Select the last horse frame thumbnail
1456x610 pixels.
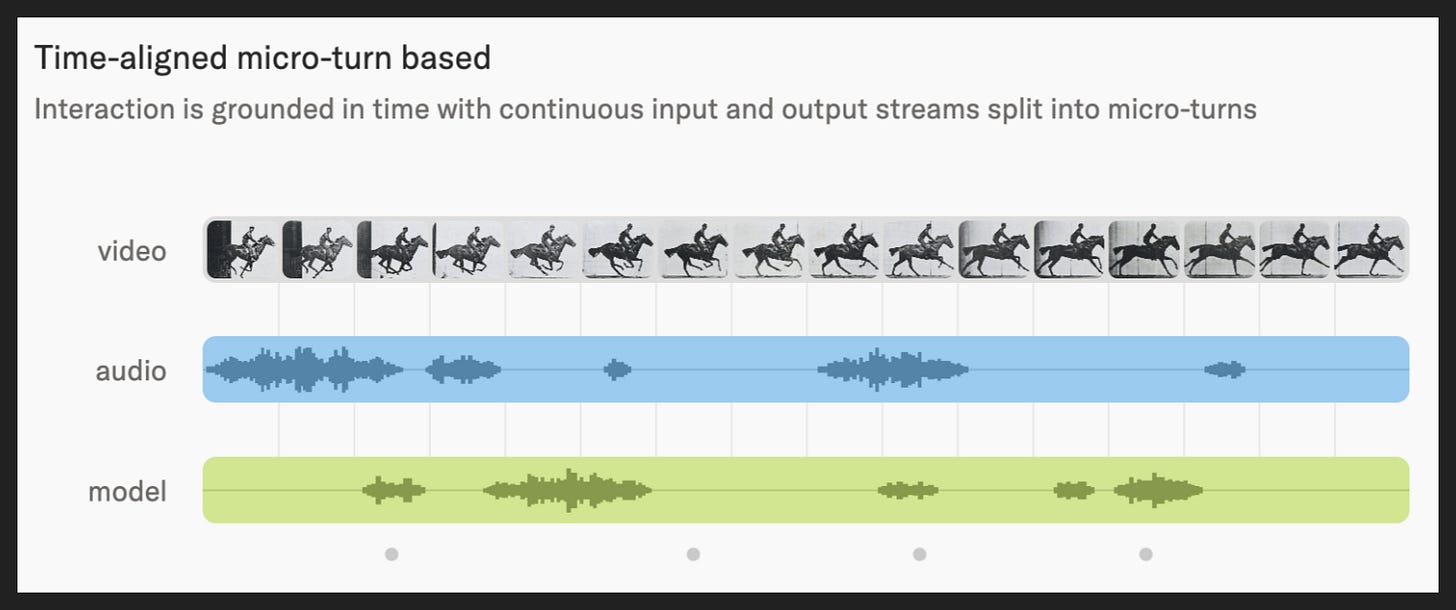tap(1370, 250)
